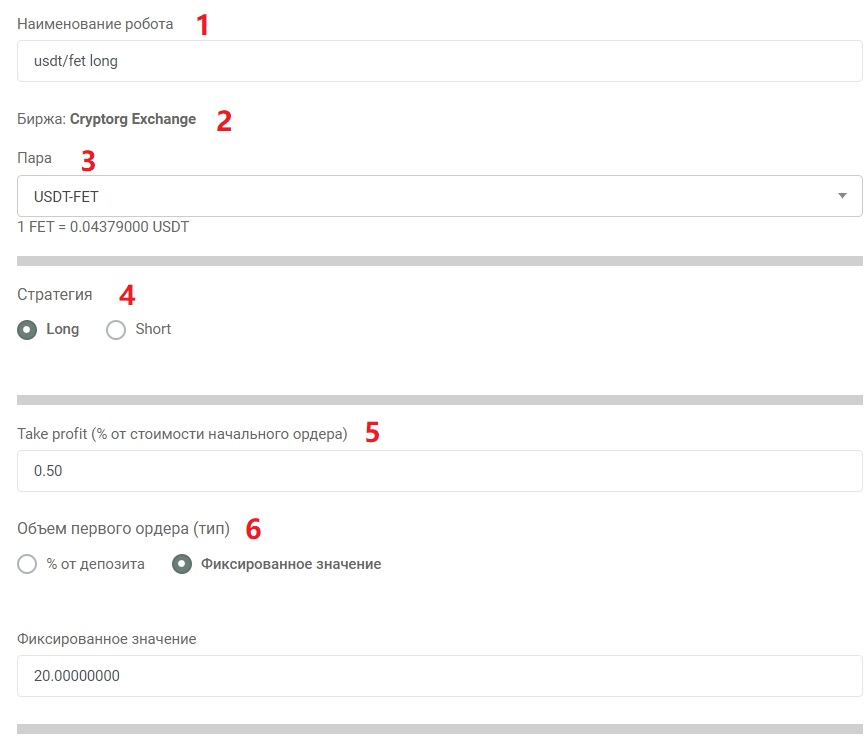Click the red number 6 marker
The height and width of the screenshot is (739, 864).
(x=253, y=529)
